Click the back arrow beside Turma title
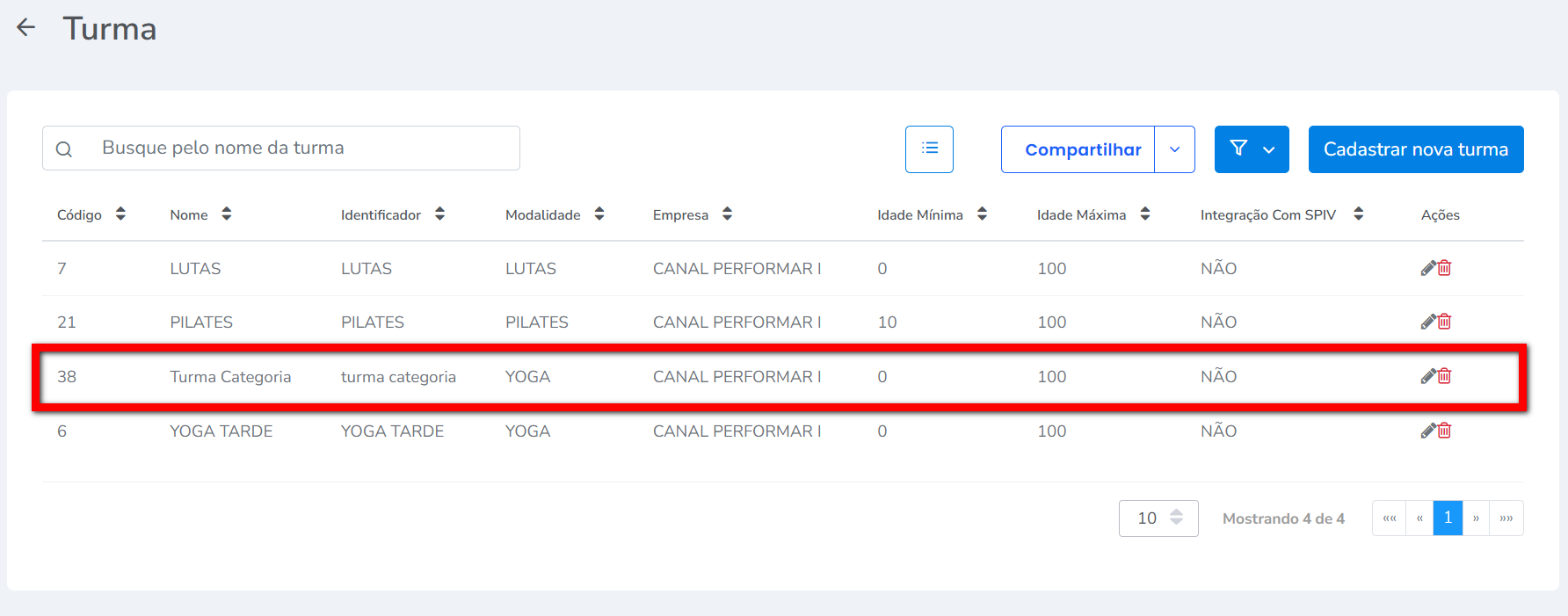1568x616 pixels. [26, 28]
